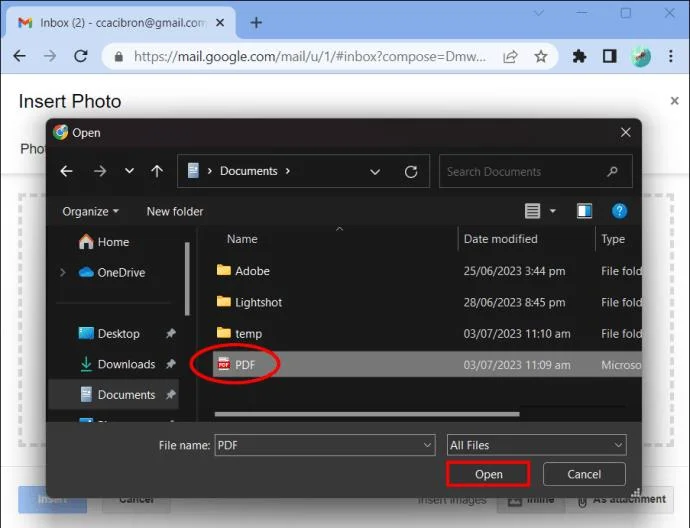The image size is (690, 528).
Task: Click the navigation pane vertical scrollbar
Action: click(x=187, y=279)
